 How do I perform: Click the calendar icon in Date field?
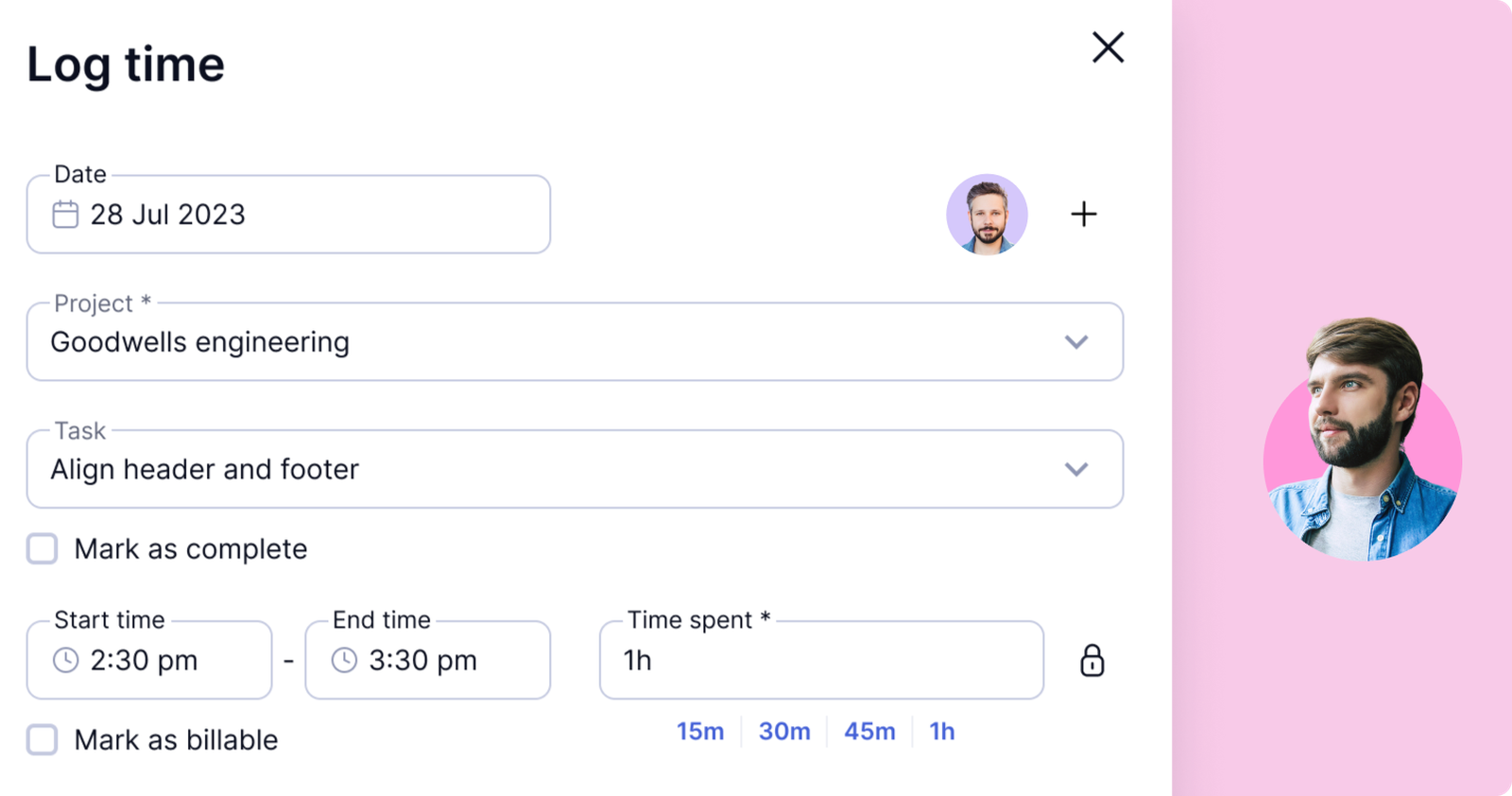pos(64,215)
